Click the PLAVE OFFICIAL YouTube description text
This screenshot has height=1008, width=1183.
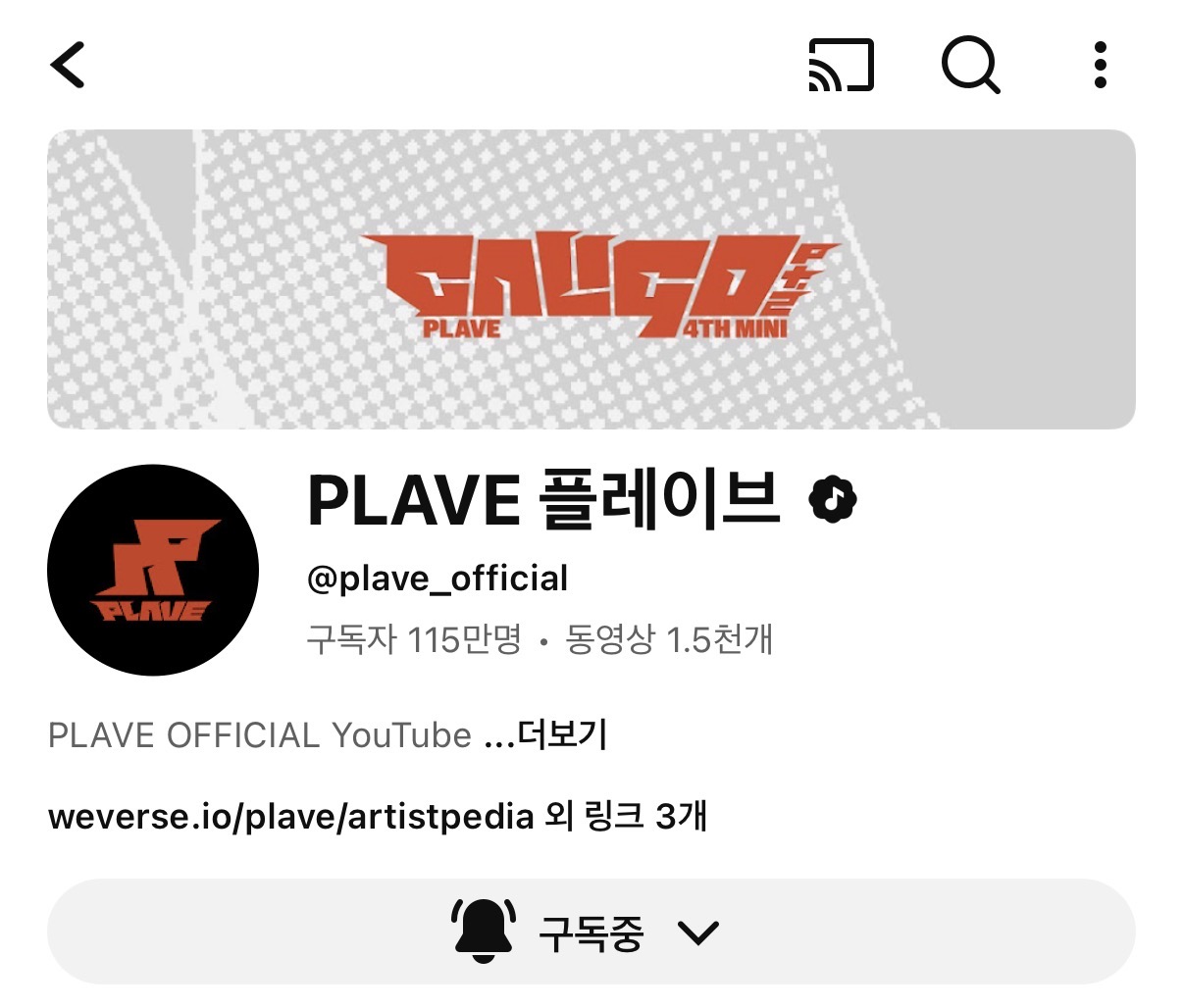260,734
